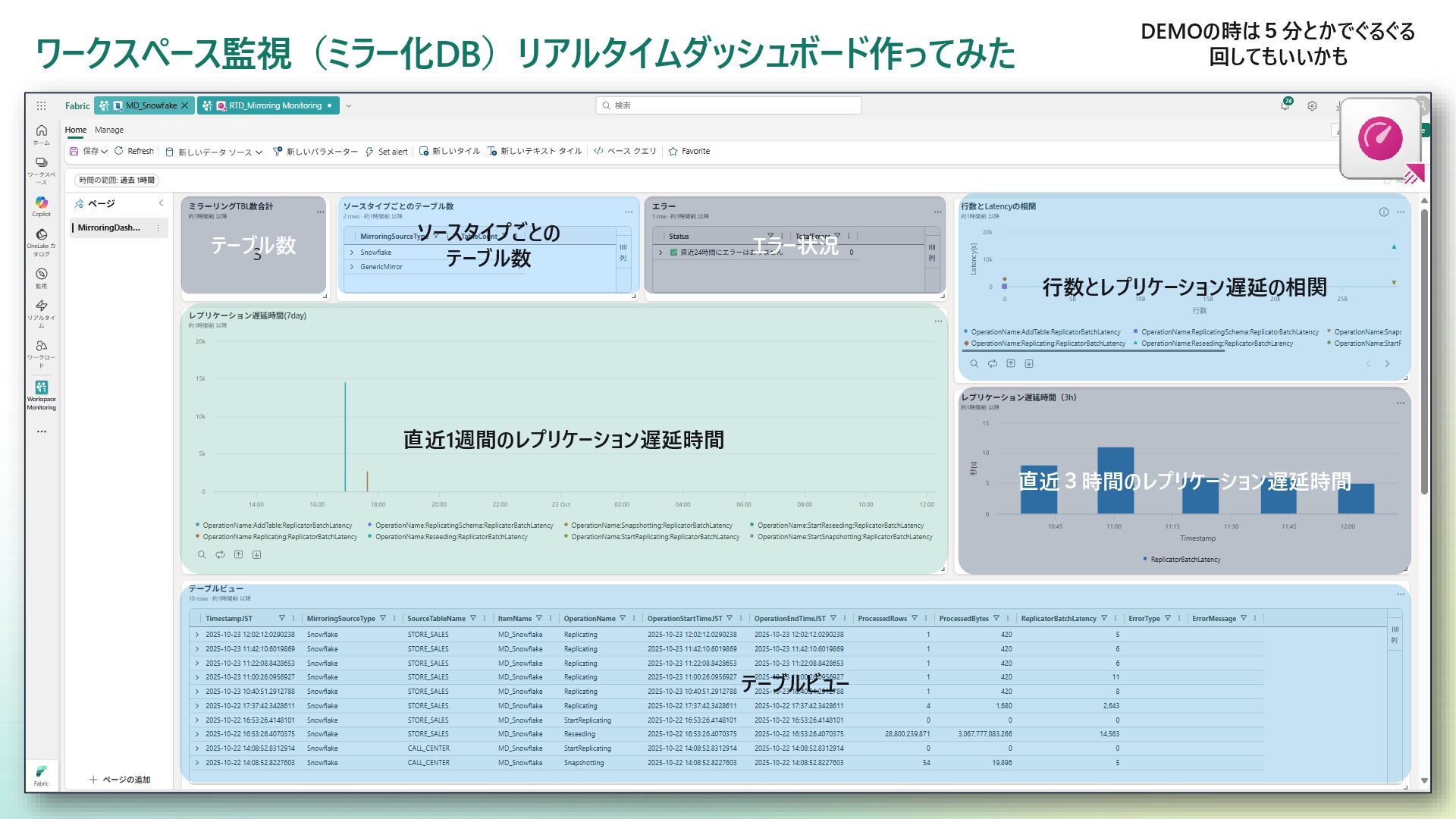1456x819 pixels.
Task: Click the Real-Time hub sidebar icon
Action: click(41, 306)
